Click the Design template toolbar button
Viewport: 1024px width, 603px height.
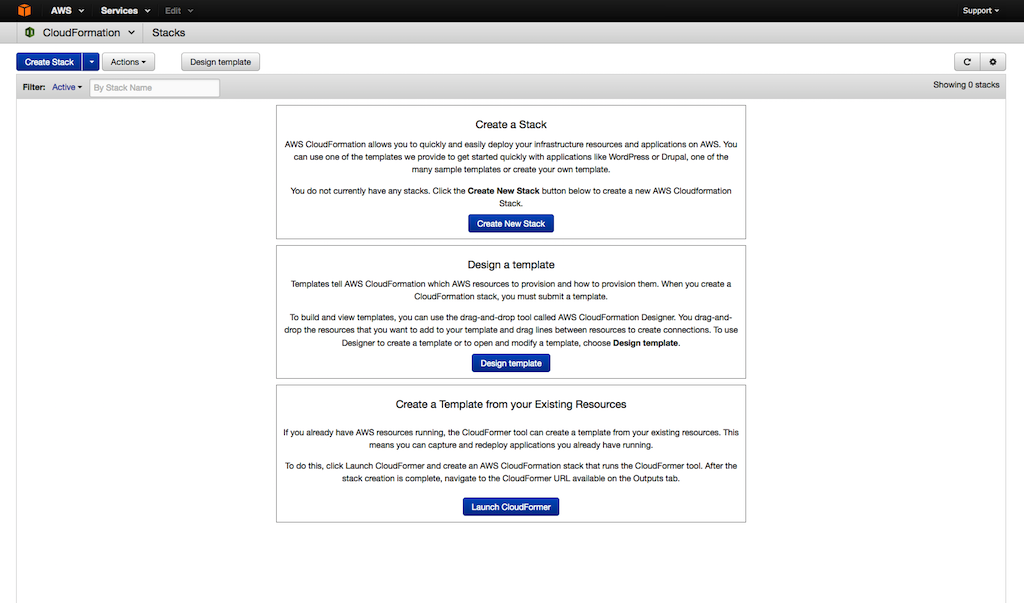click(220, 62)
